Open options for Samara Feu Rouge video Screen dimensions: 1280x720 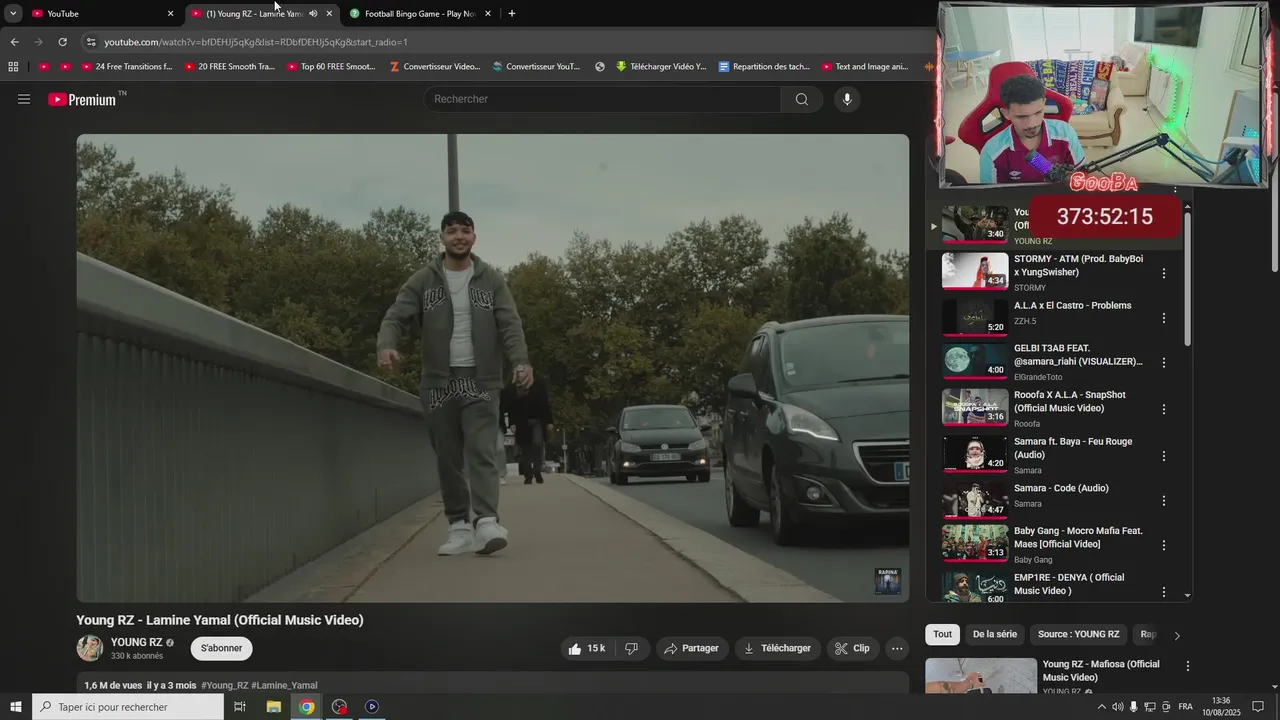[x=1163, y=456]
